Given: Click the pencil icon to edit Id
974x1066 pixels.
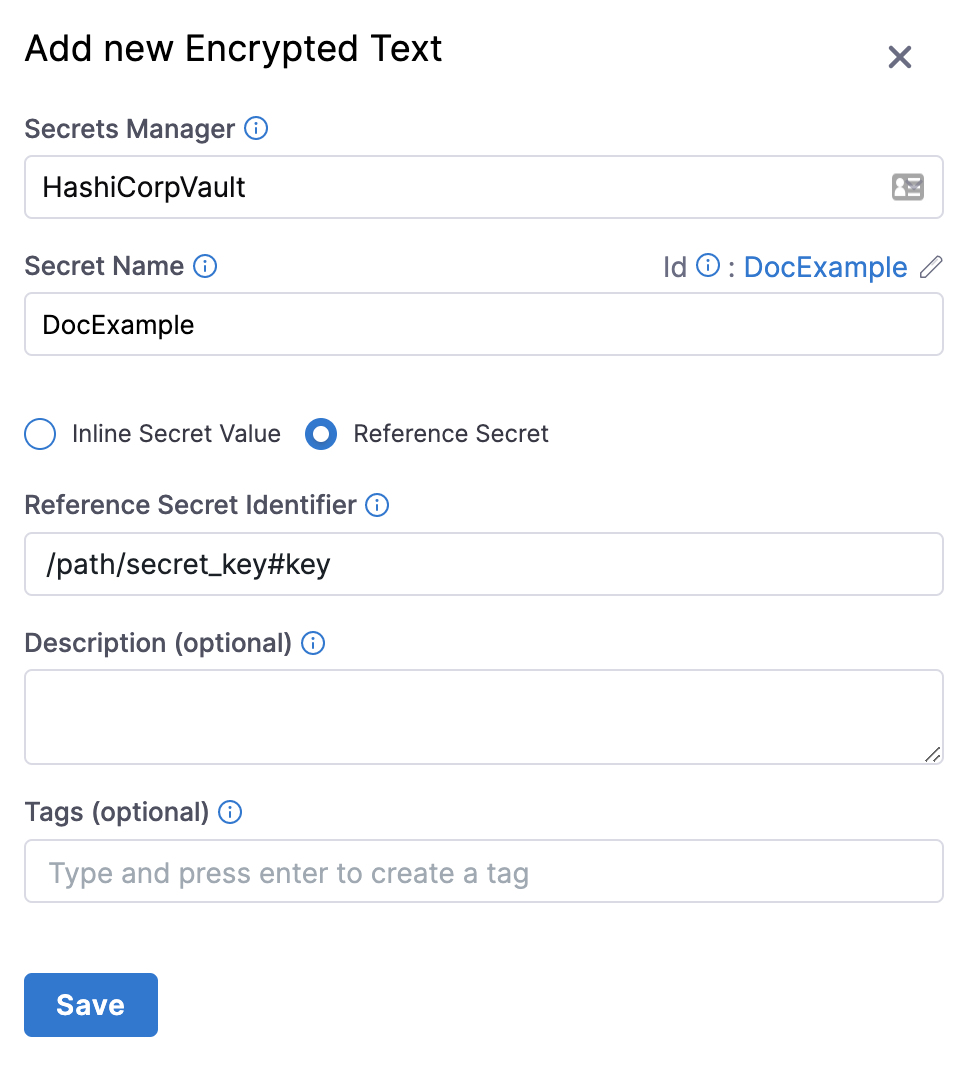Looking at the screenshot, I should pos(930,267).
